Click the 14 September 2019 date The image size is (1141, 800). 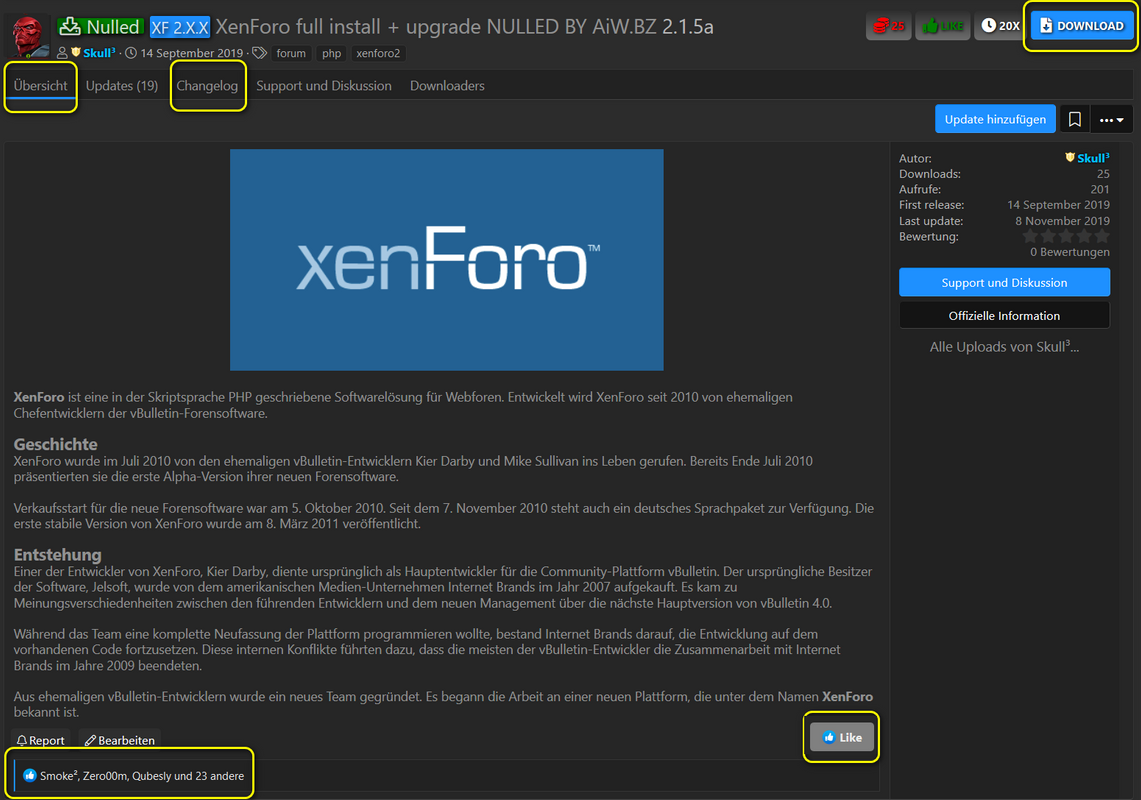[x=191, y=53]
